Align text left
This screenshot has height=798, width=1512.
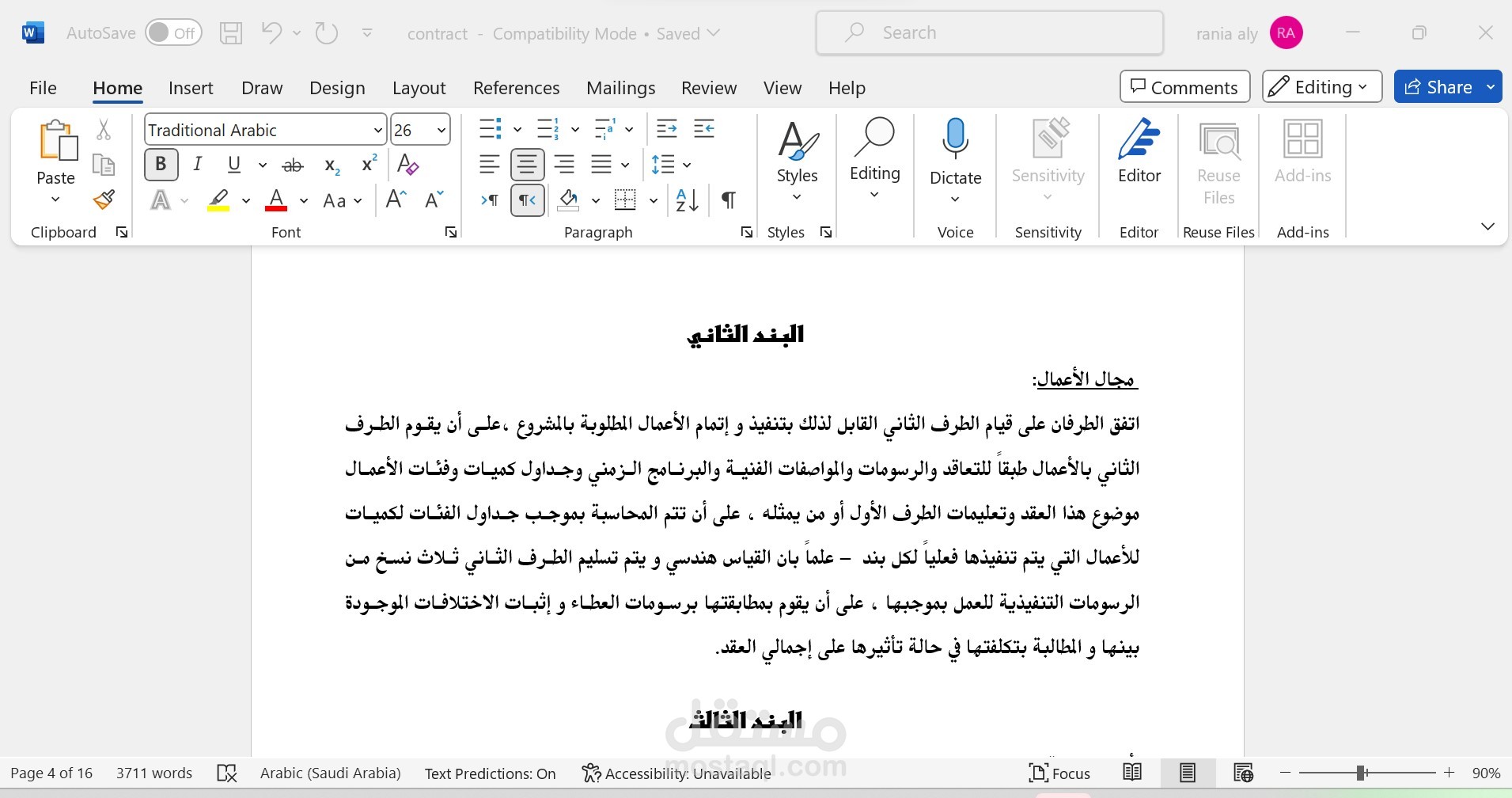490,165
